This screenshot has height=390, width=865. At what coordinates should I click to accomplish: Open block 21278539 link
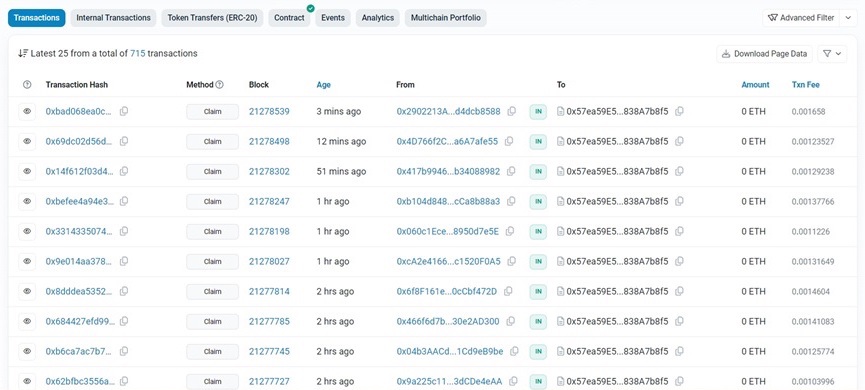click(x=269, y=111)
